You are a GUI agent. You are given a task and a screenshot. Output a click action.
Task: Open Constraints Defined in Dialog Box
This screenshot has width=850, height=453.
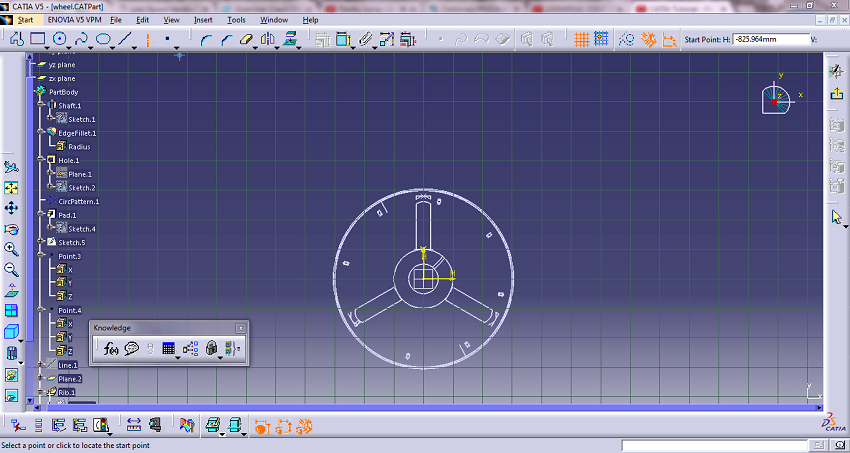coord(323,39)
